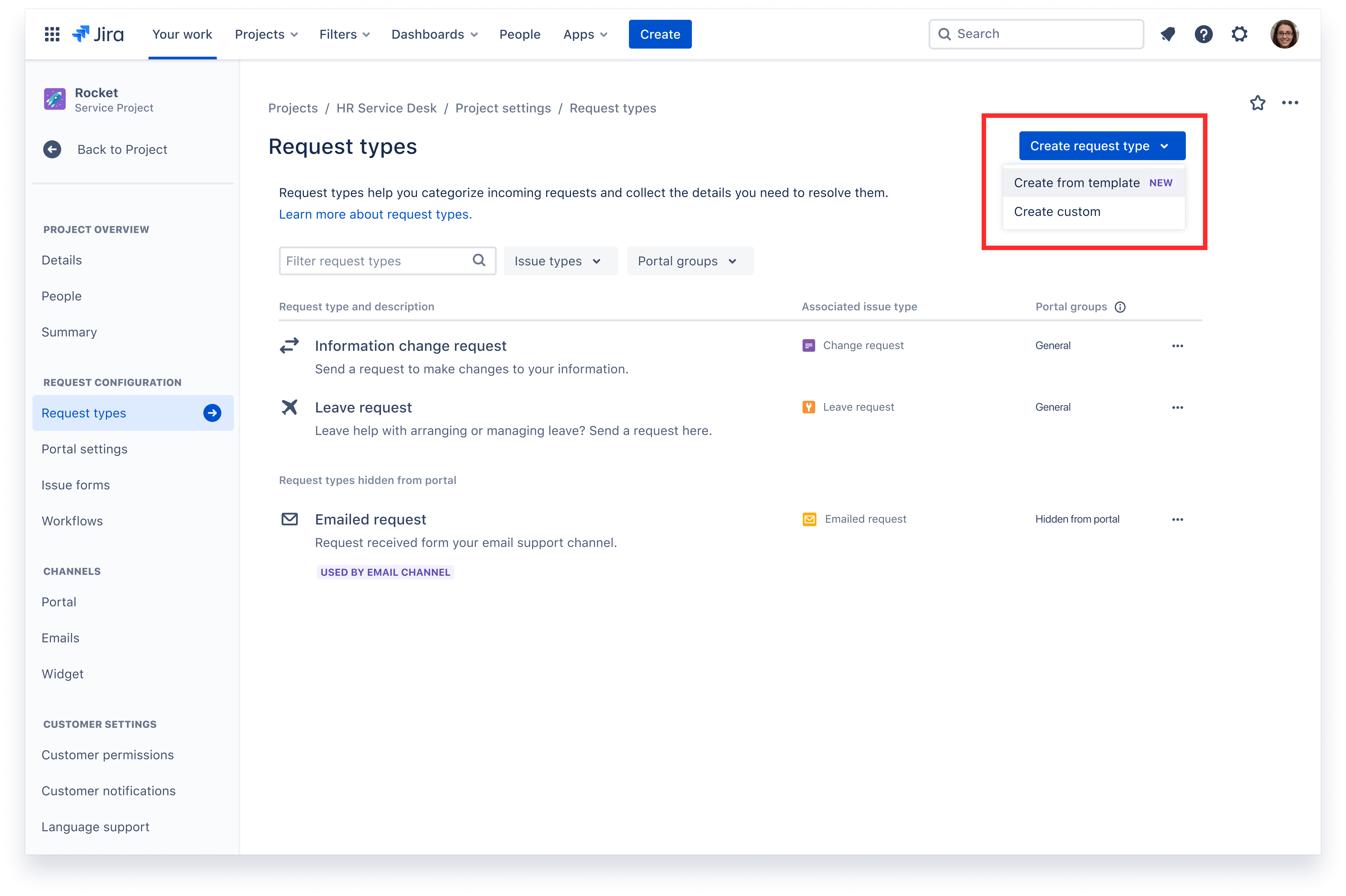
Task: Star this Request types page
Action: [x=1258, y=103]
